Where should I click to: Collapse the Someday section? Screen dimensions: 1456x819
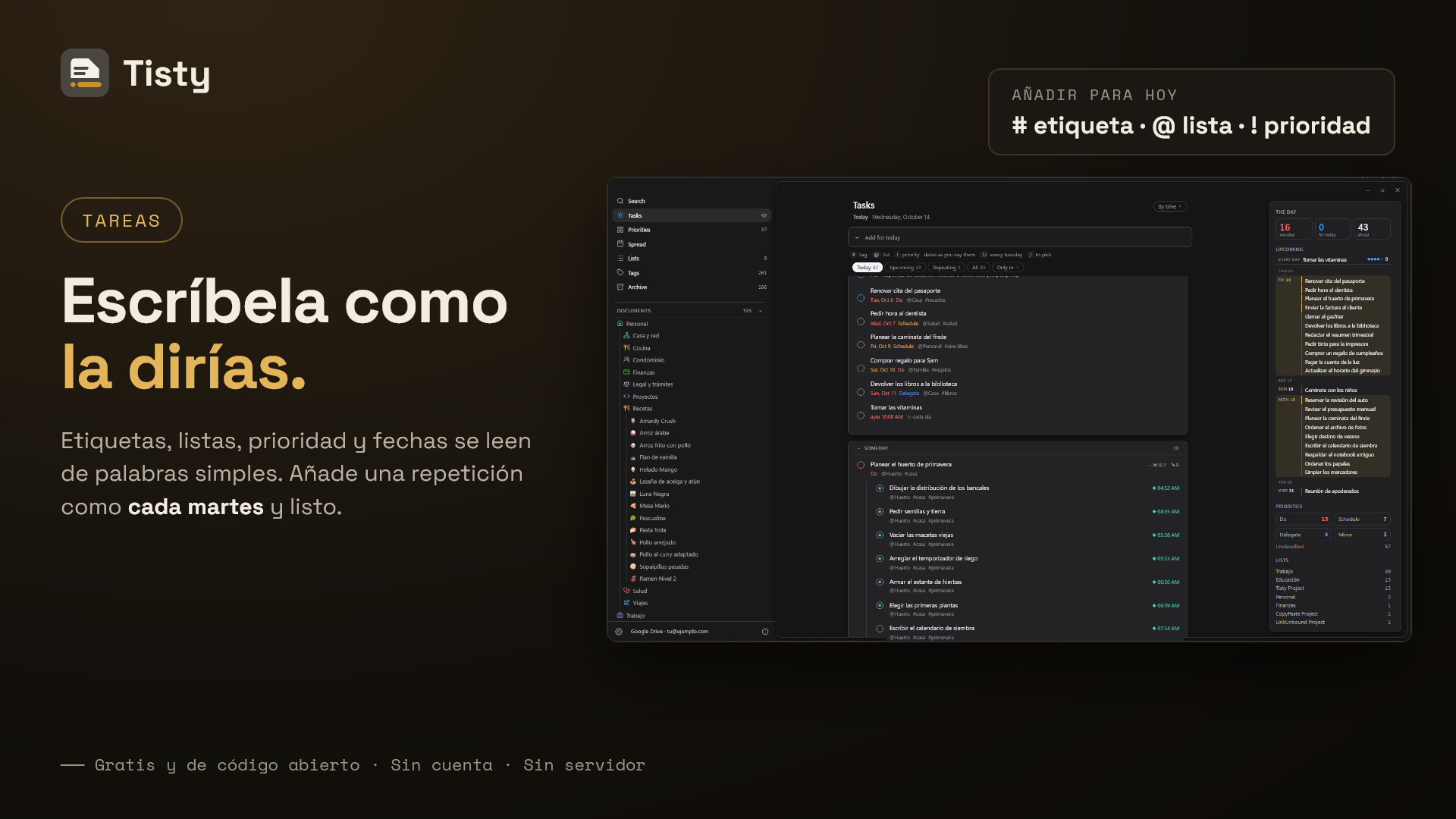(859, 448)
